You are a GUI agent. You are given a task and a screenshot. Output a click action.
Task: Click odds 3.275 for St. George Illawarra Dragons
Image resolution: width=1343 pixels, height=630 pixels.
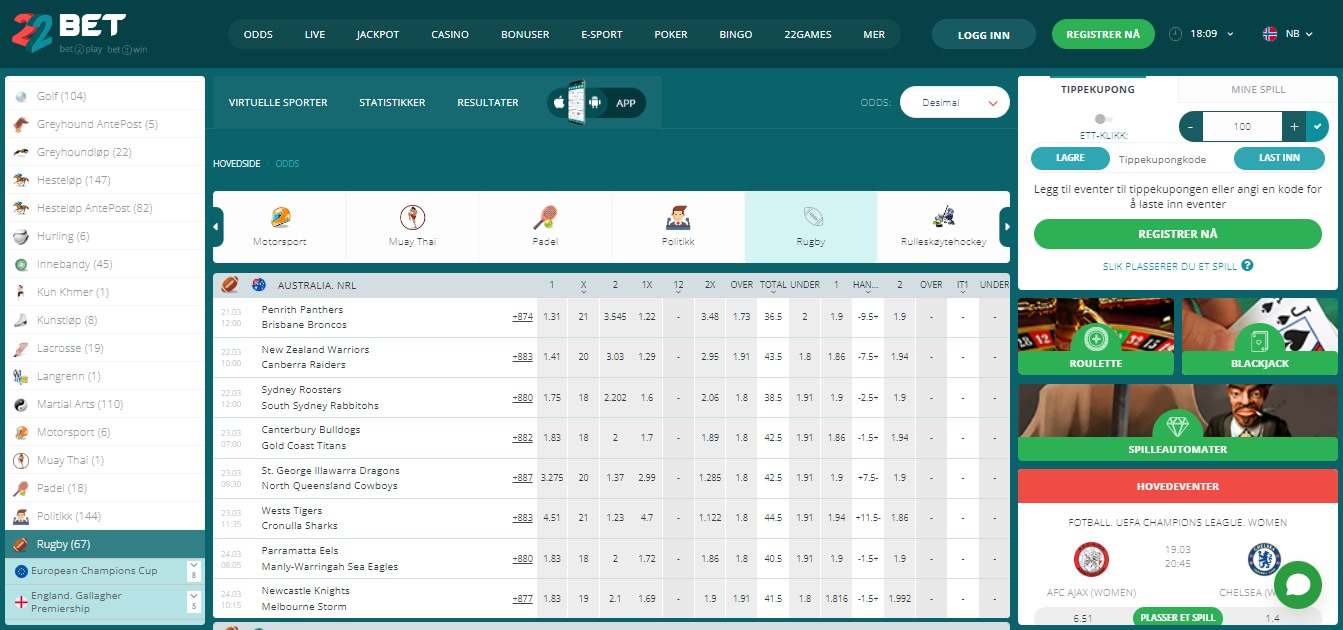click(x=551, y=478)
